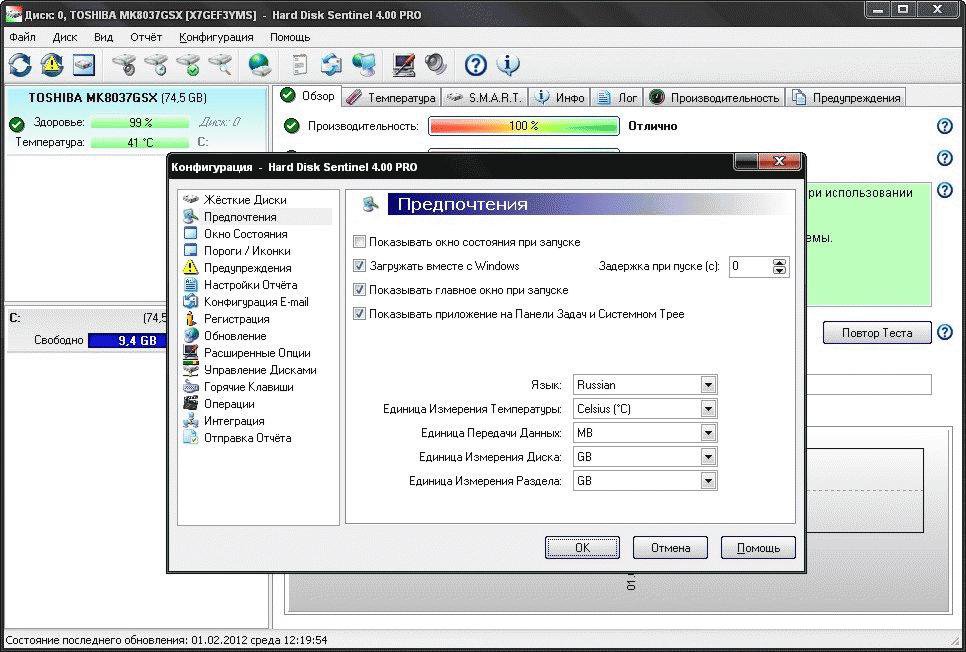Click the Задержка при пуске spinner arrows
Screen dimensions: 966x652
pos(779,266)
